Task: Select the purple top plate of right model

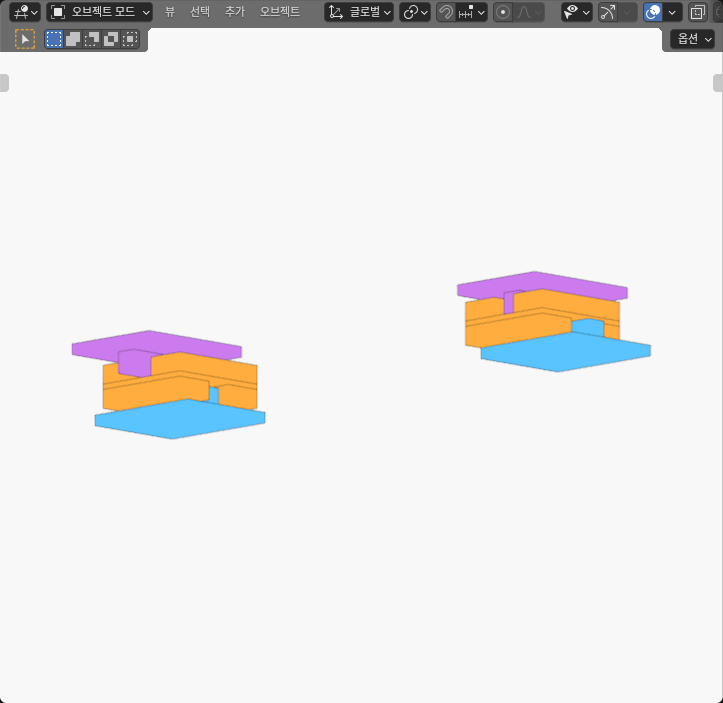Action: coord(542,285)
